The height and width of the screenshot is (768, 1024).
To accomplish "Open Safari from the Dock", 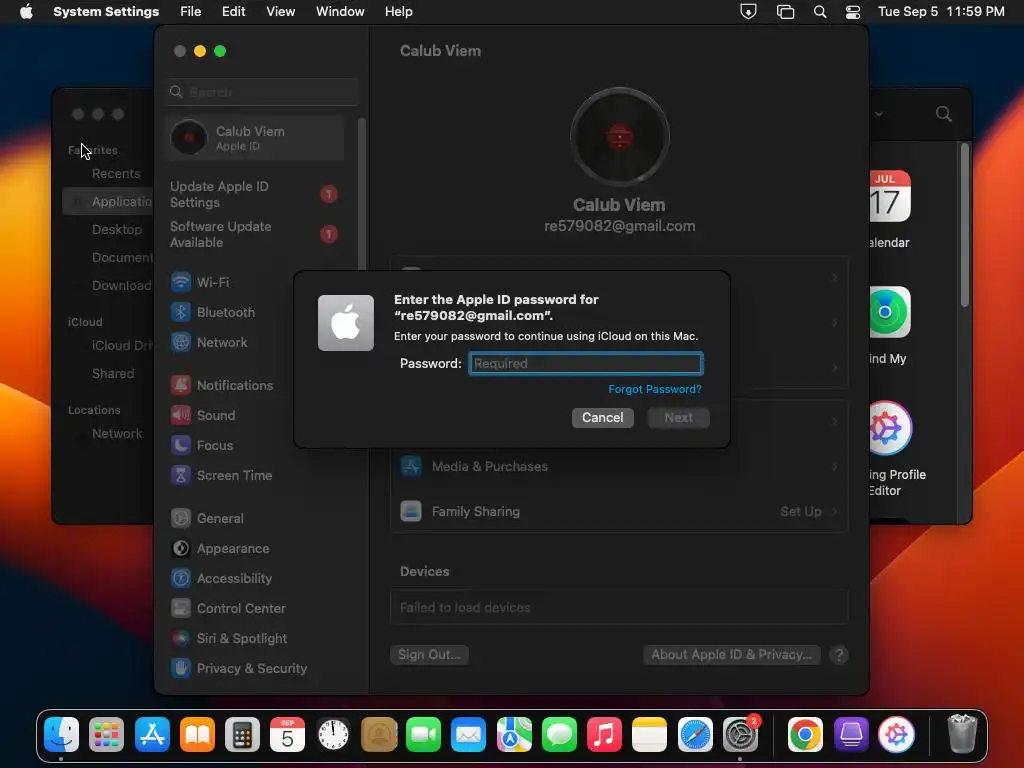I will coord(695,735).
